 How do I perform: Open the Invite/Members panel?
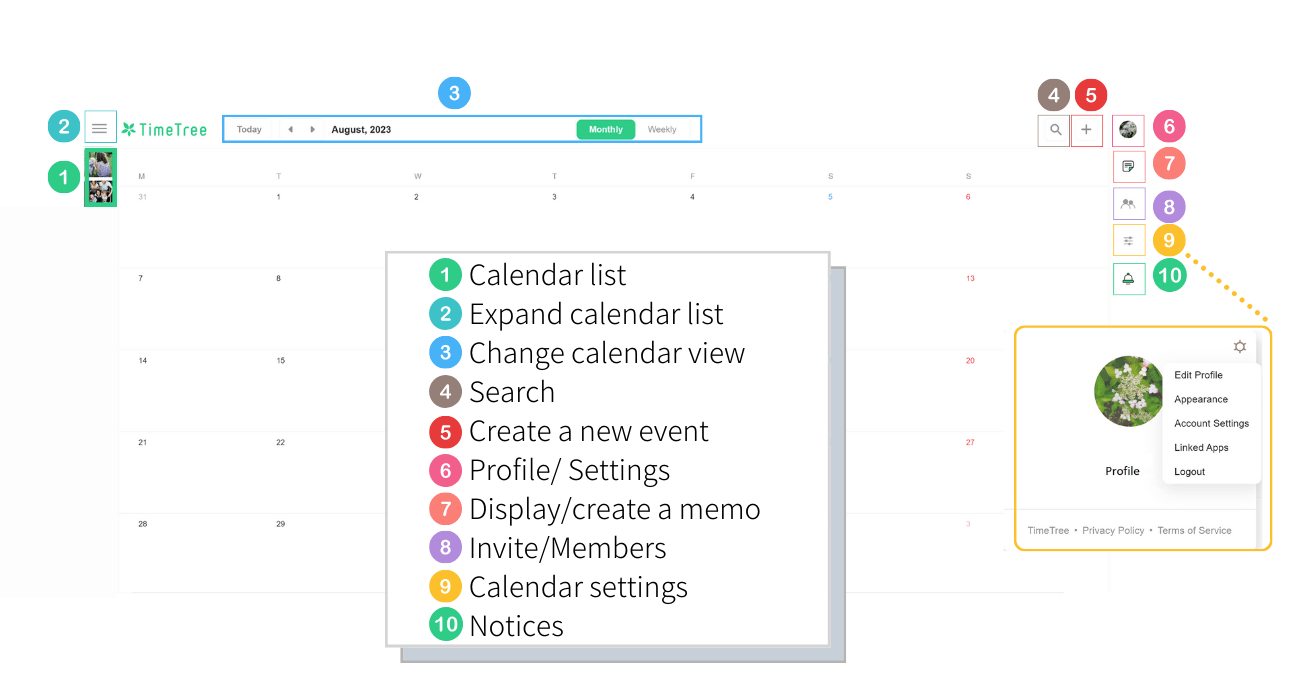point(1128,203)
